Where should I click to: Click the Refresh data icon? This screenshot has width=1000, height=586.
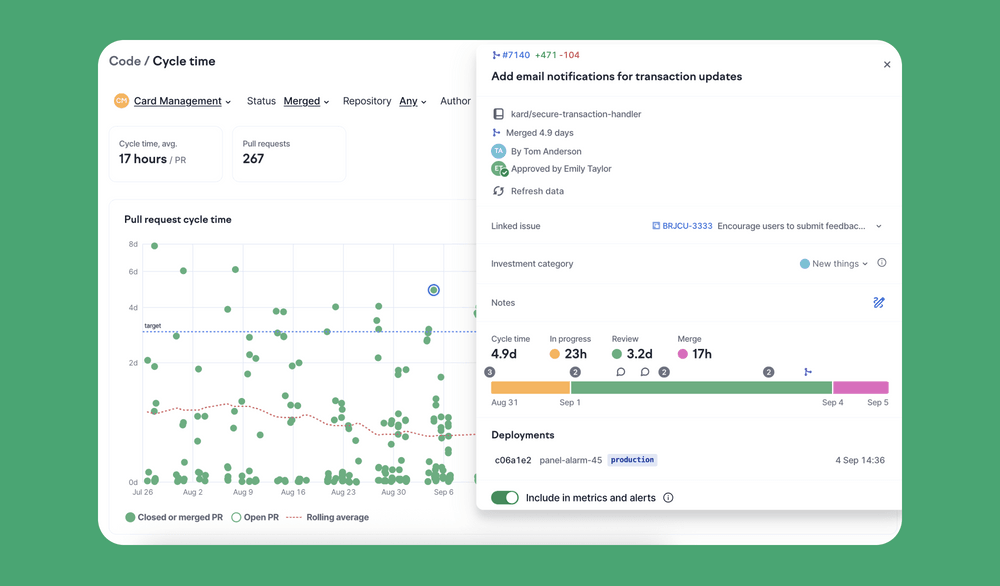[498, 190]
